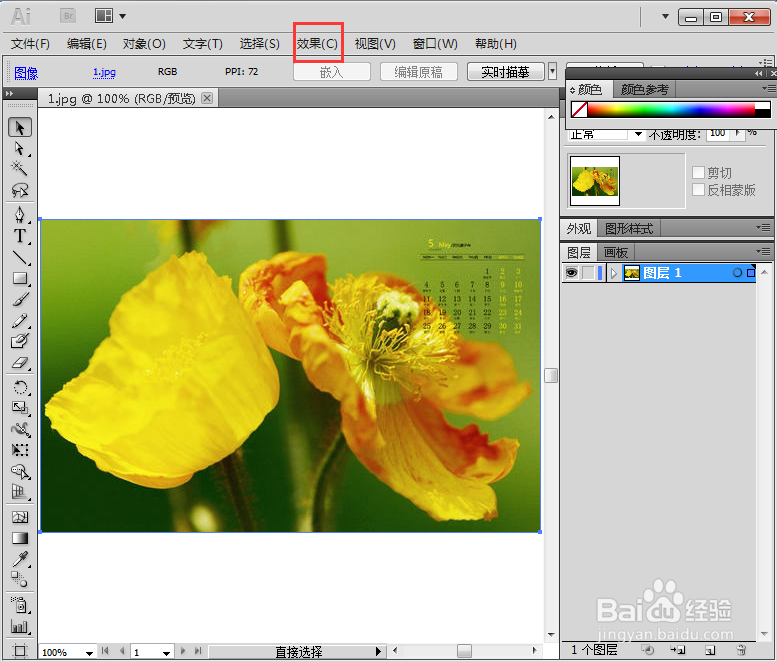Image resolution: width=777 pixels, height=662 pixels.
Task: Select the Rectangle tool
Action: [20, 278]
